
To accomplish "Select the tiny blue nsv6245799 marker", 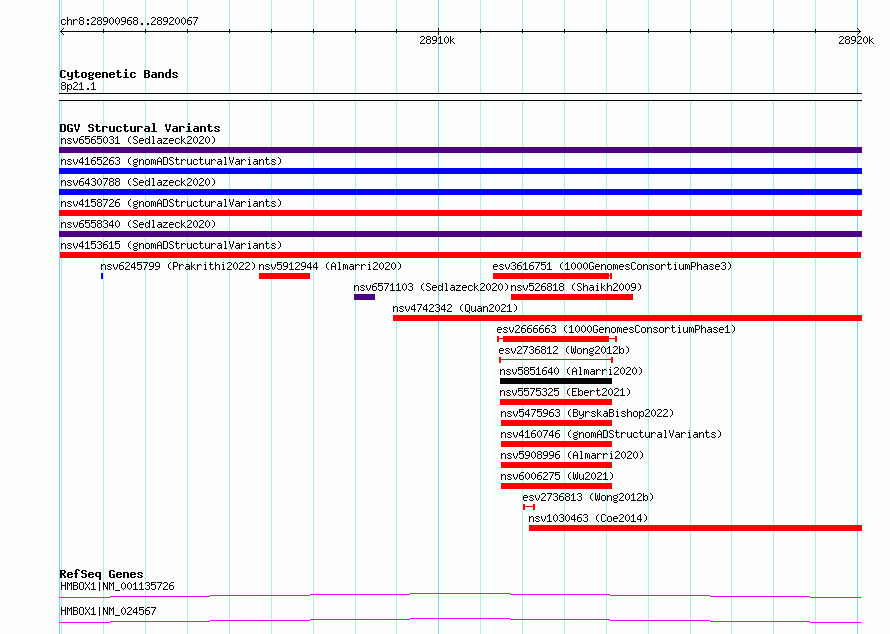I will 102,276.
